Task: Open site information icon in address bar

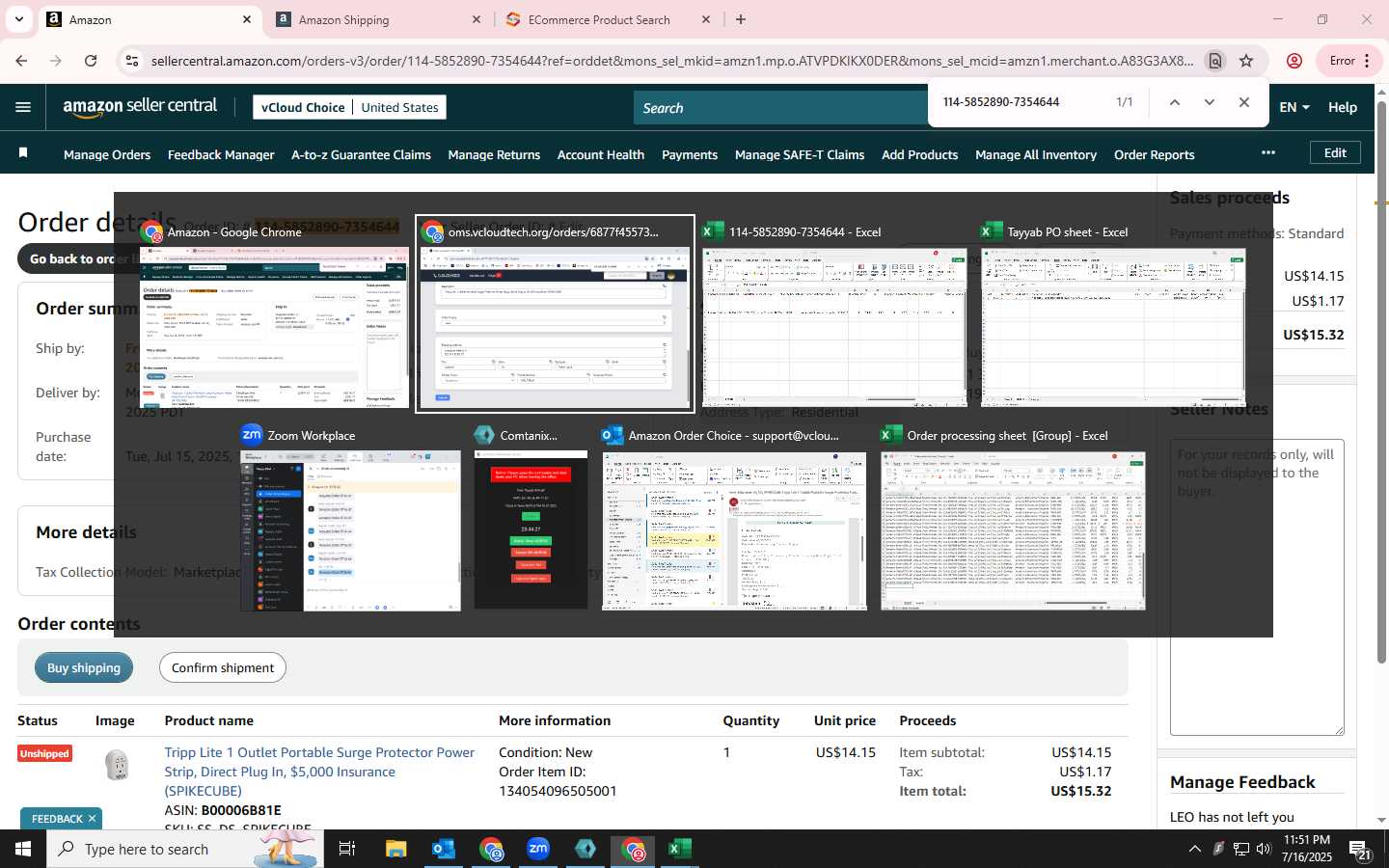Action: coord(132,61)
